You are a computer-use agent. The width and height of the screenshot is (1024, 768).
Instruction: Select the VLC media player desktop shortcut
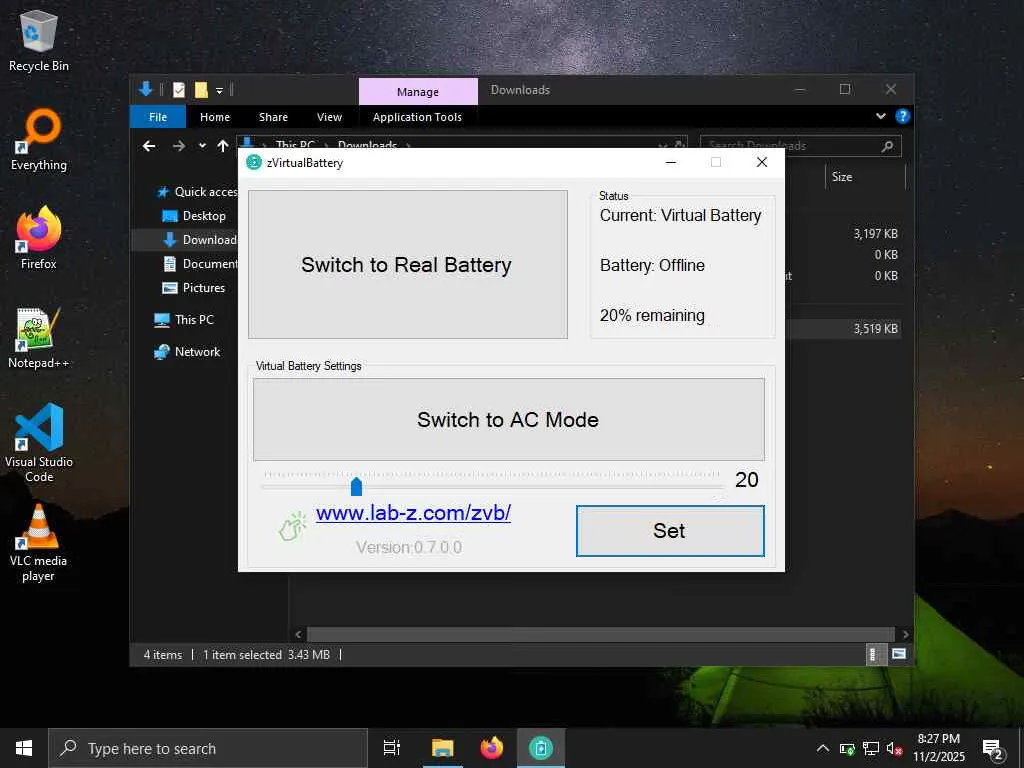point(39,543)
